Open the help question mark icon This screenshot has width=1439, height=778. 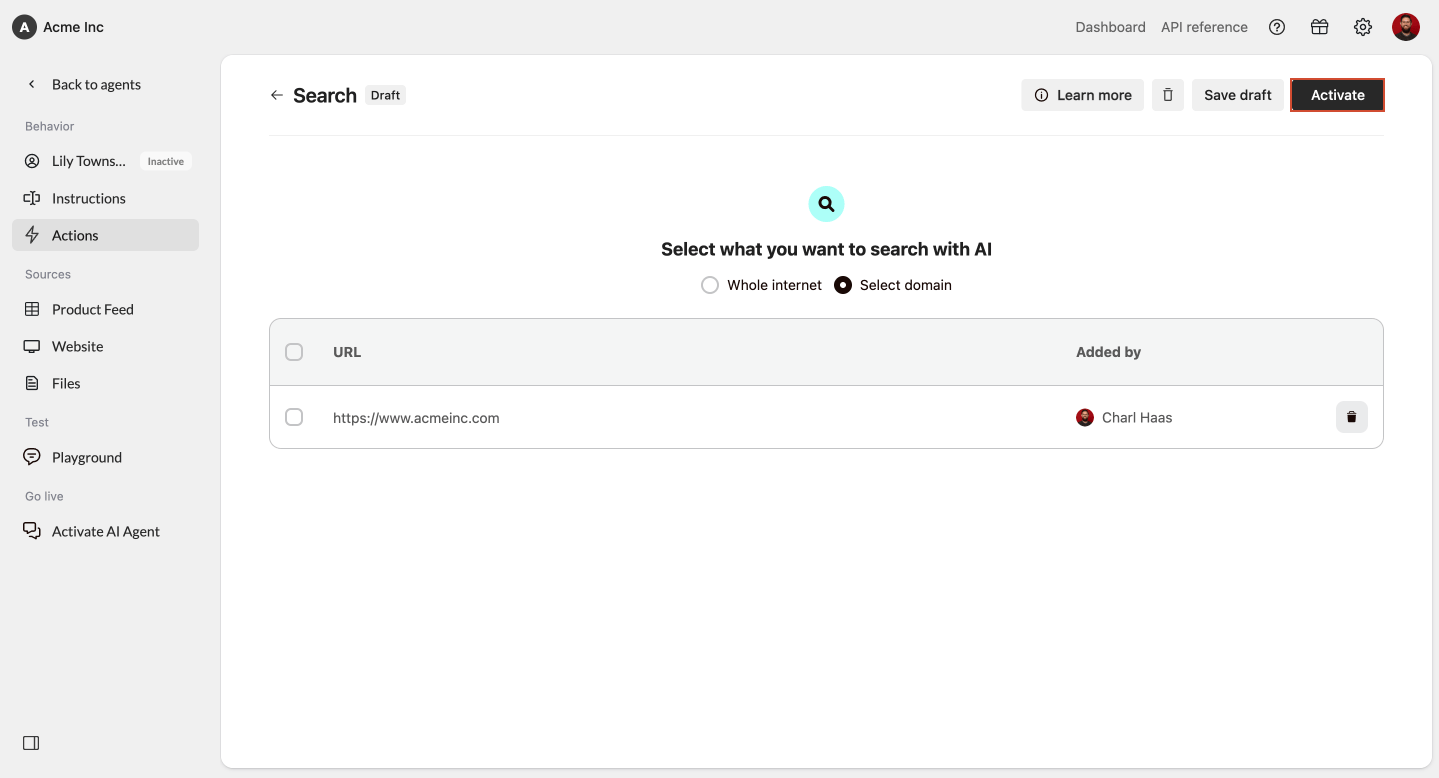pos(1277,27)
